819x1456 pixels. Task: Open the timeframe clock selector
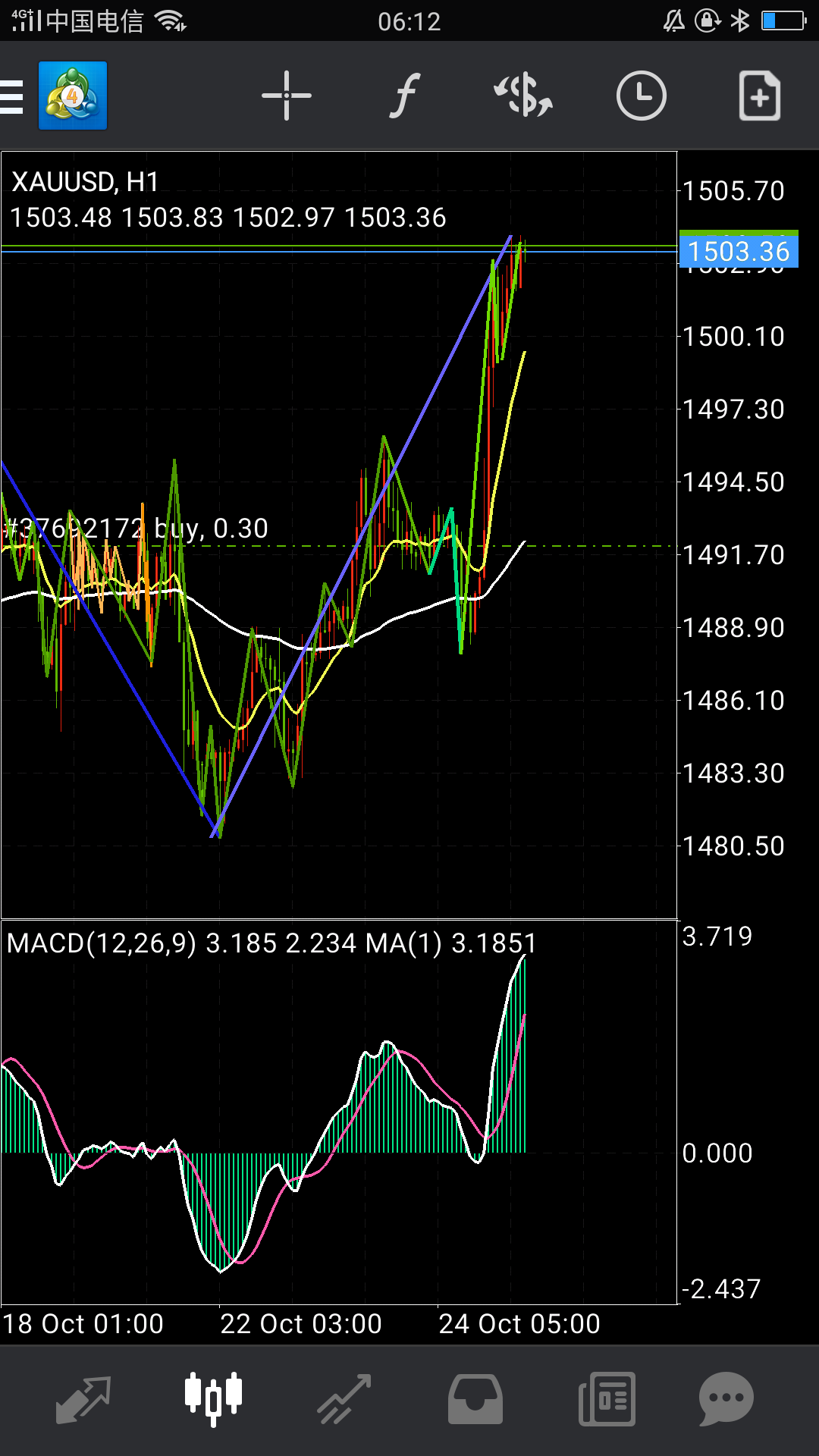[x=642, y=96]
